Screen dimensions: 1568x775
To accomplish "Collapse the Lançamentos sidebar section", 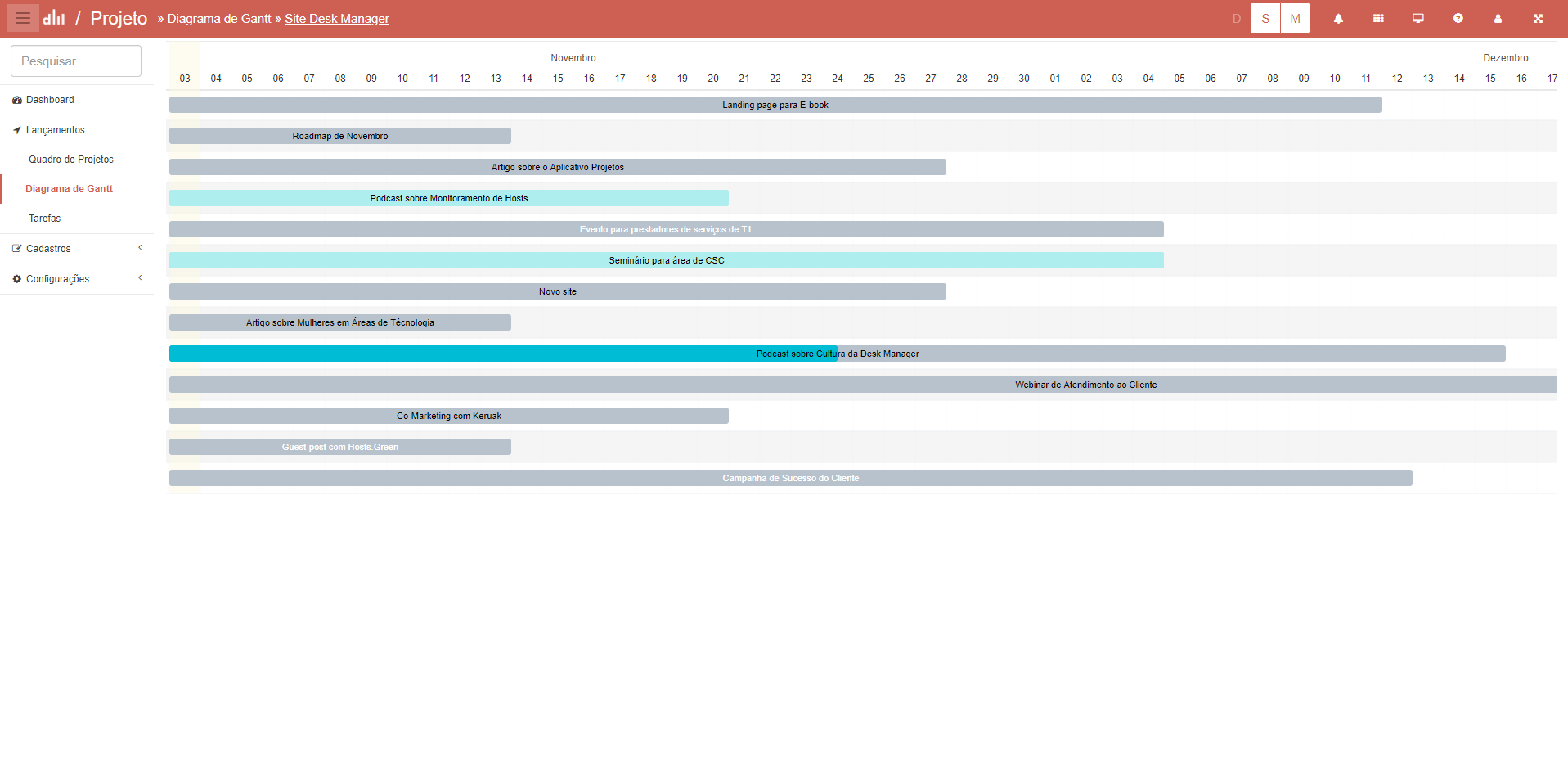I will click(x=56, y=130).
